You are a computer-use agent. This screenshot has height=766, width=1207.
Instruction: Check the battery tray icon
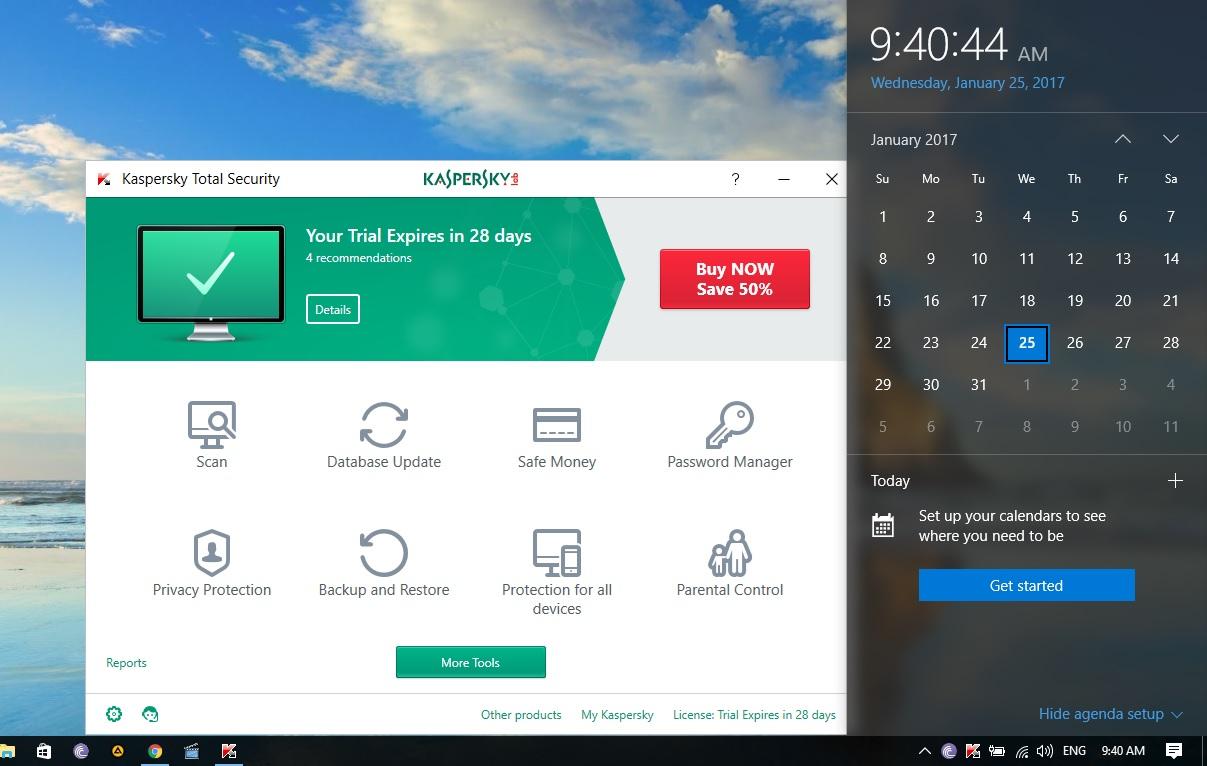(997, 751)
